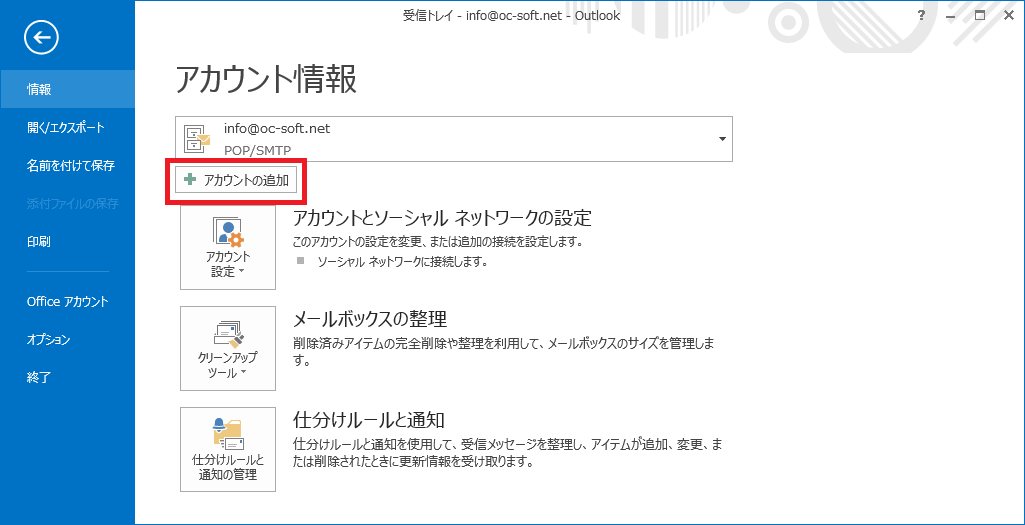Open the Office アカウント page
Viewport: 1025px width, 525px height.
coord(67,301)
